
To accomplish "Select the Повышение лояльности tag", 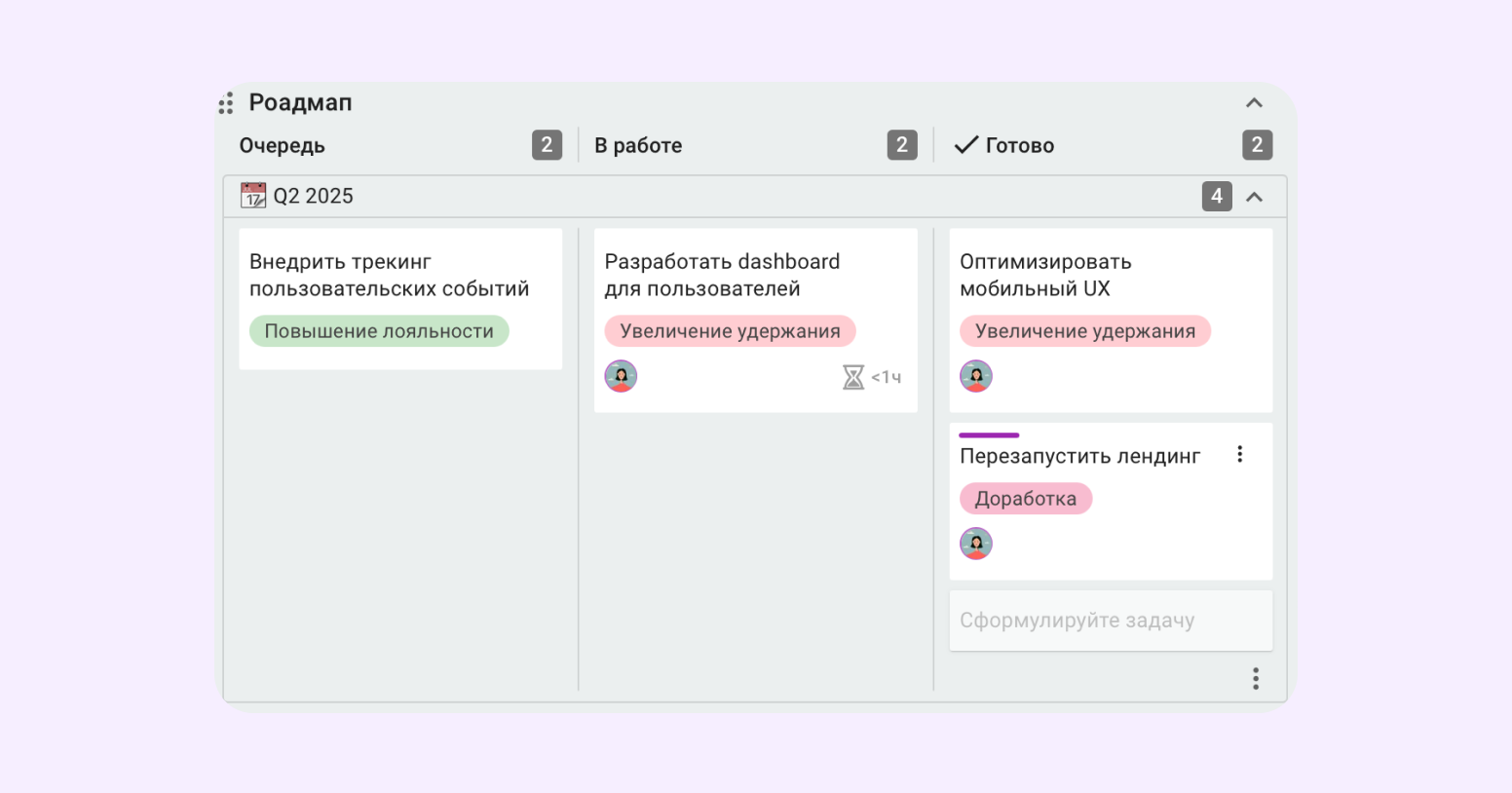I will [379, 331].
